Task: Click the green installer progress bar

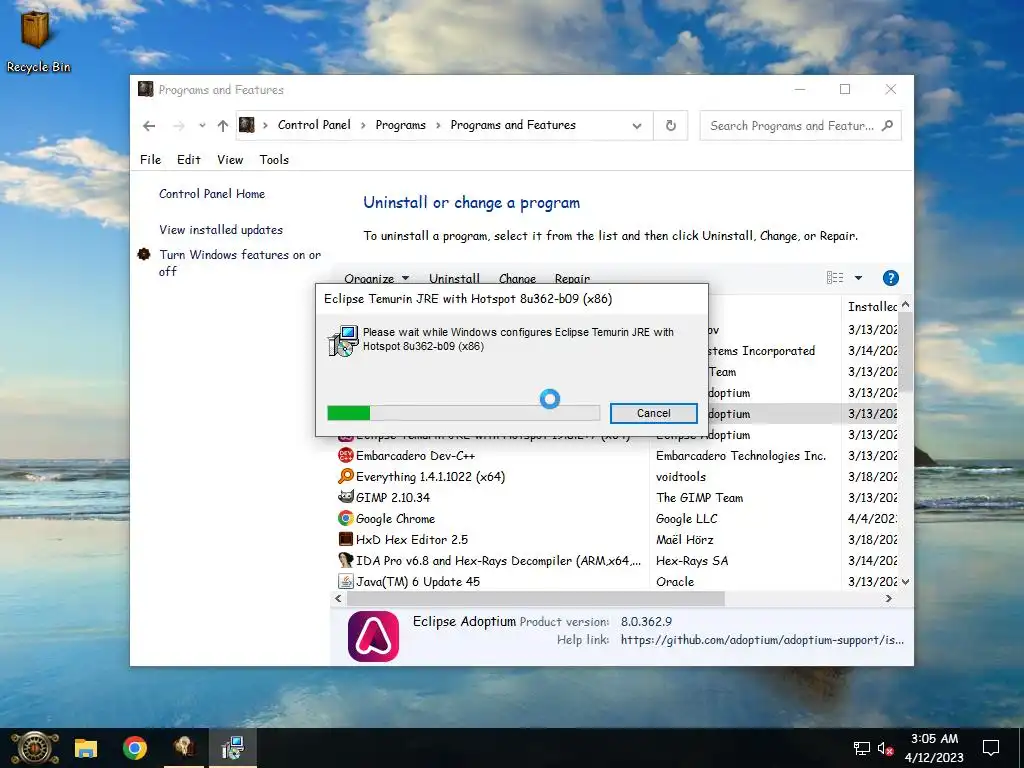Action: pyautogui.click(x=463, y=413)
